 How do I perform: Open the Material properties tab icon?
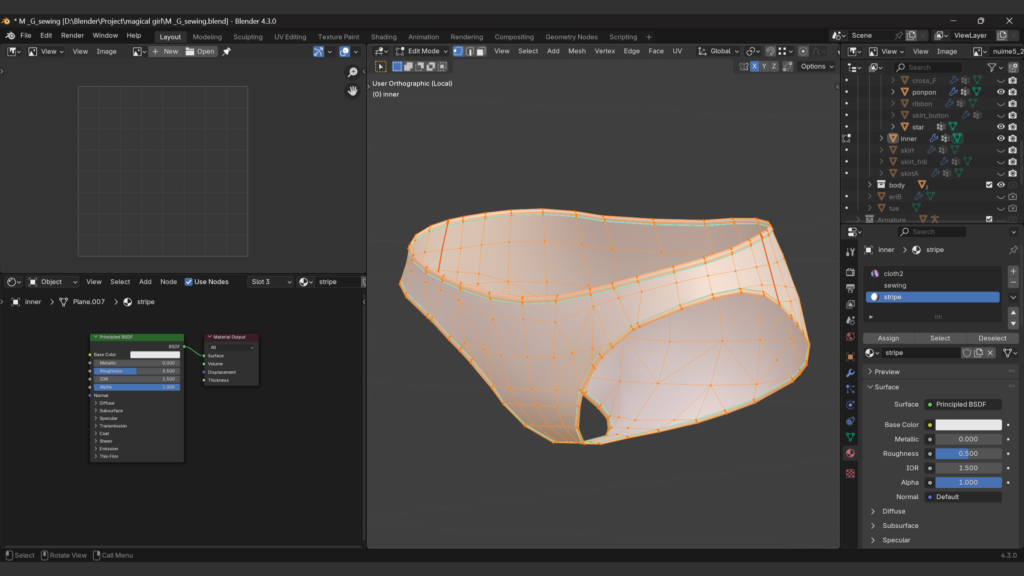pos(850,453)
